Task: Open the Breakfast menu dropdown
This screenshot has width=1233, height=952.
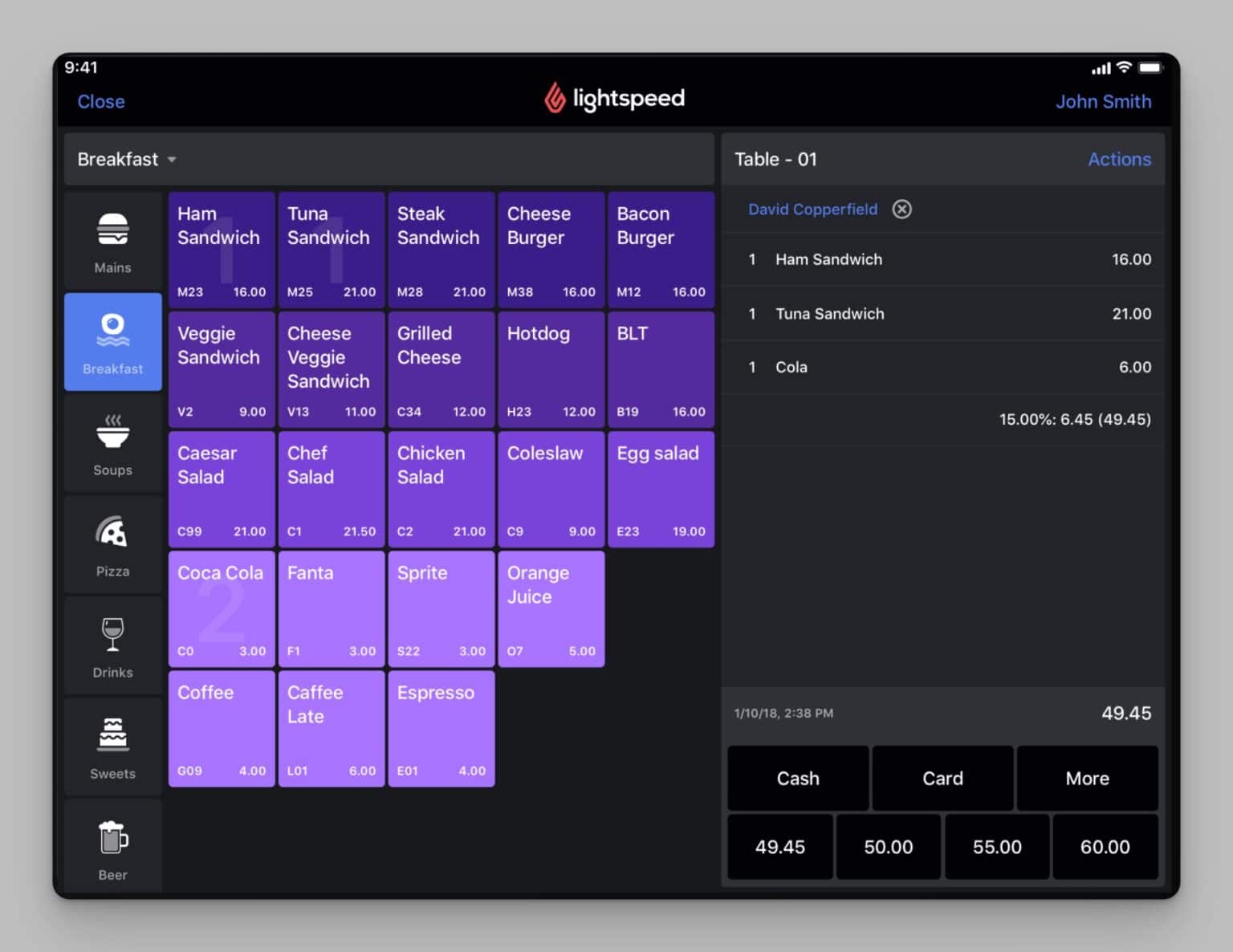Action: click(x=126, y=159)
